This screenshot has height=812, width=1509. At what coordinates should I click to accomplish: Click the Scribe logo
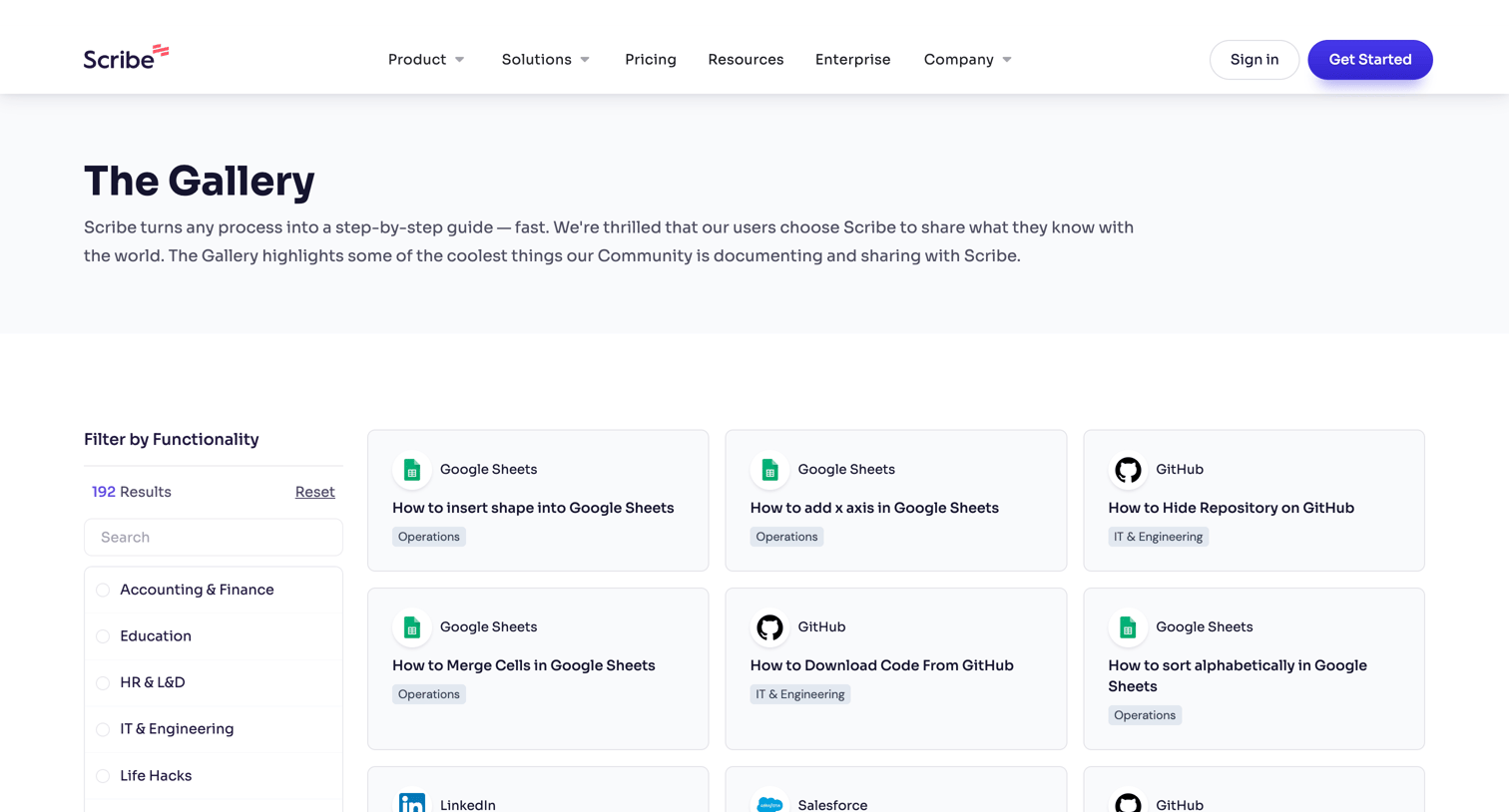click(126, 58)
